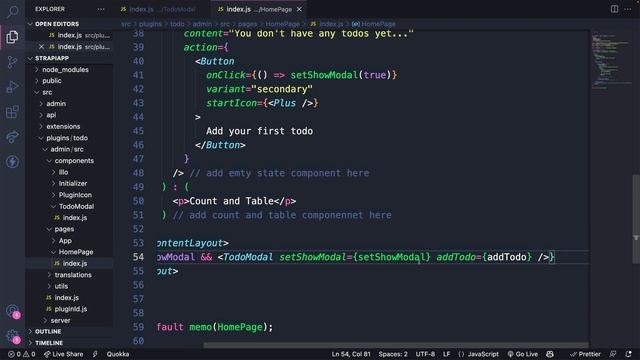Open the Accounts icon
640x360 pixels.
click(x=13, y=311)
